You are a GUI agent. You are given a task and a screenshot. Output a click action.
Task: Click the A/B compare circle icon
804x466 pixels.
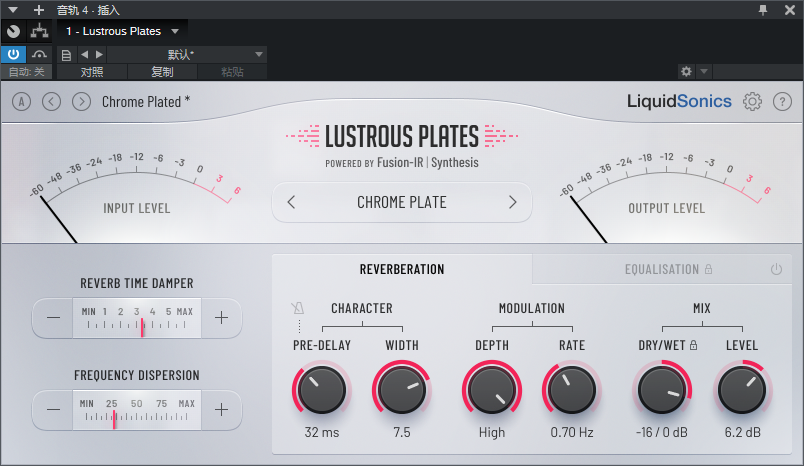[x=22, y=102]
